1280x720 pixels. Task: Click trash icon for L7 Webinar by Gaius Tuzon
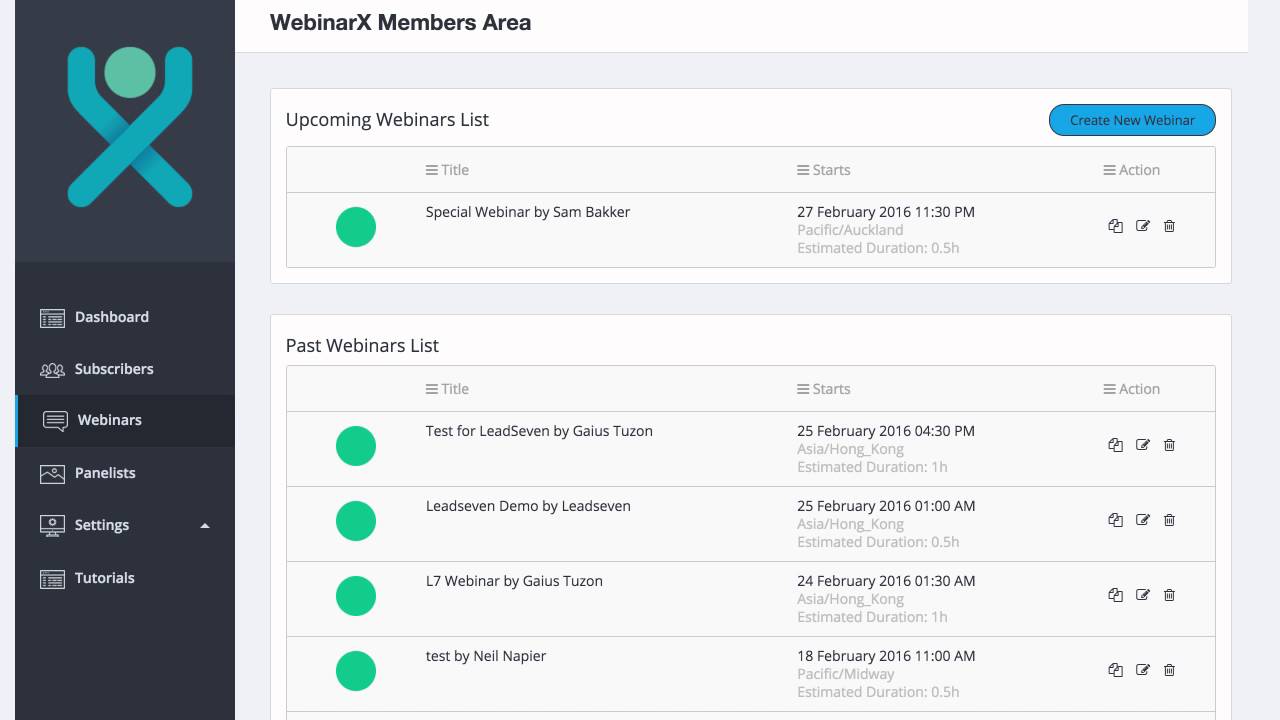pyautogui.click(x=1169, y=595)
